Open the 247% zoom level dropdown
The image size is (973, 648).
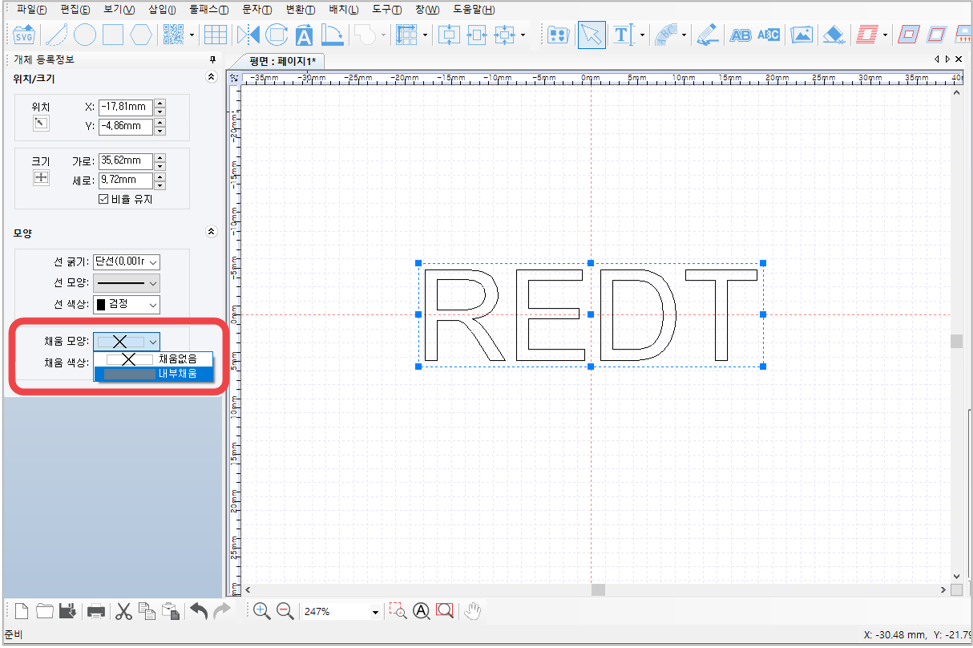tap(375, 612)
